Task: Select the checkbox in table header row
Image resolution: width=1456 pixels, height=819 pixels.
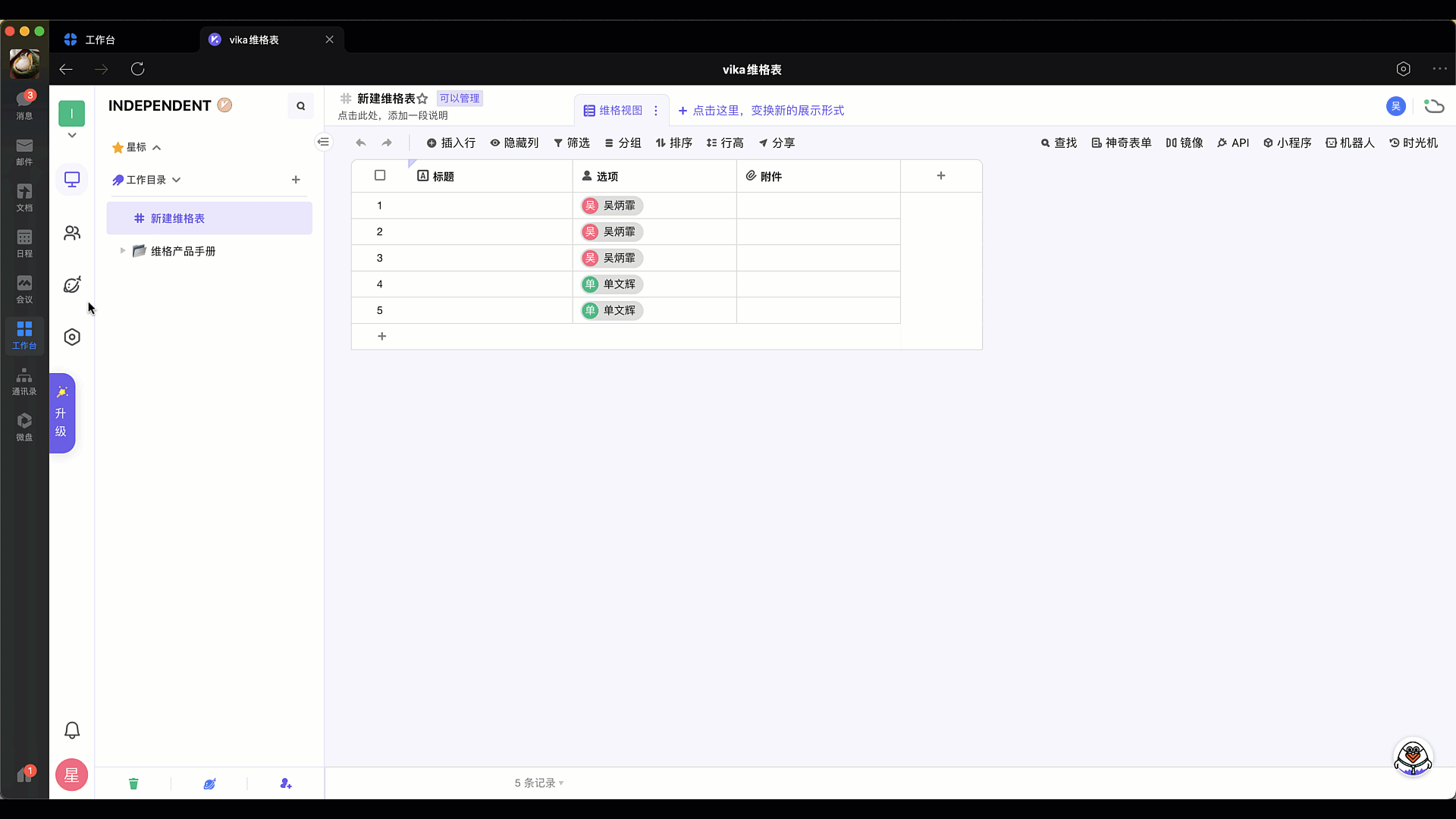Action: click(379, 175)
